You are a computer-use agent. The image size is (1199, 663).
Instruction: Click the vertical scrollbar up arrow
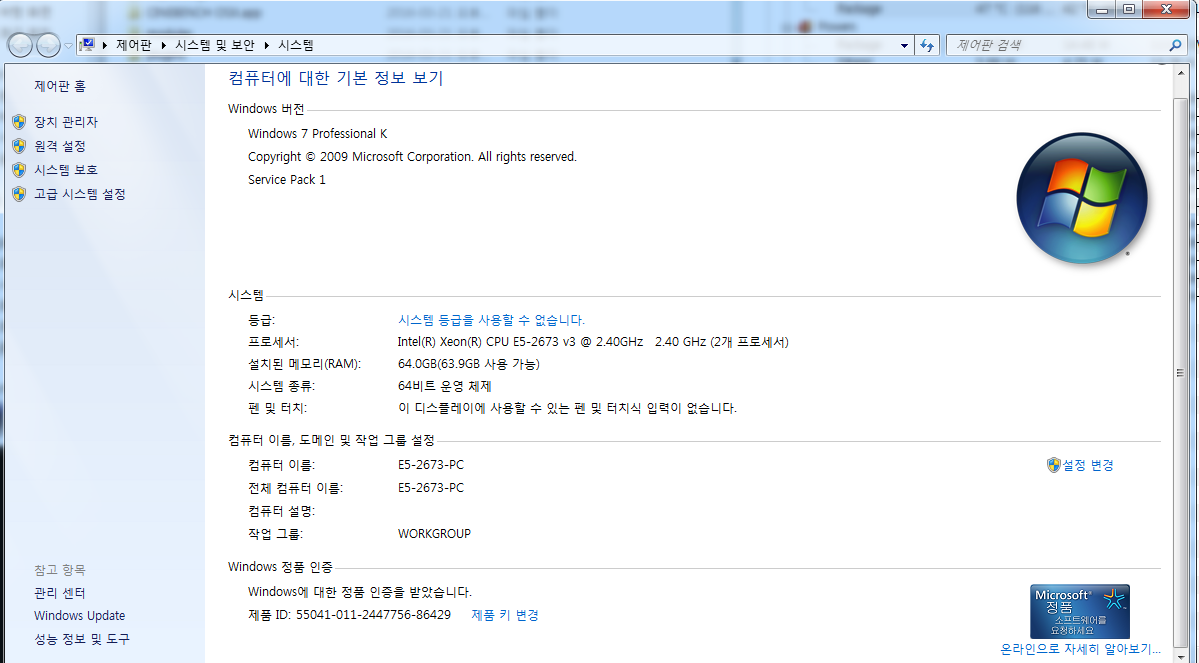(1181, 73)
